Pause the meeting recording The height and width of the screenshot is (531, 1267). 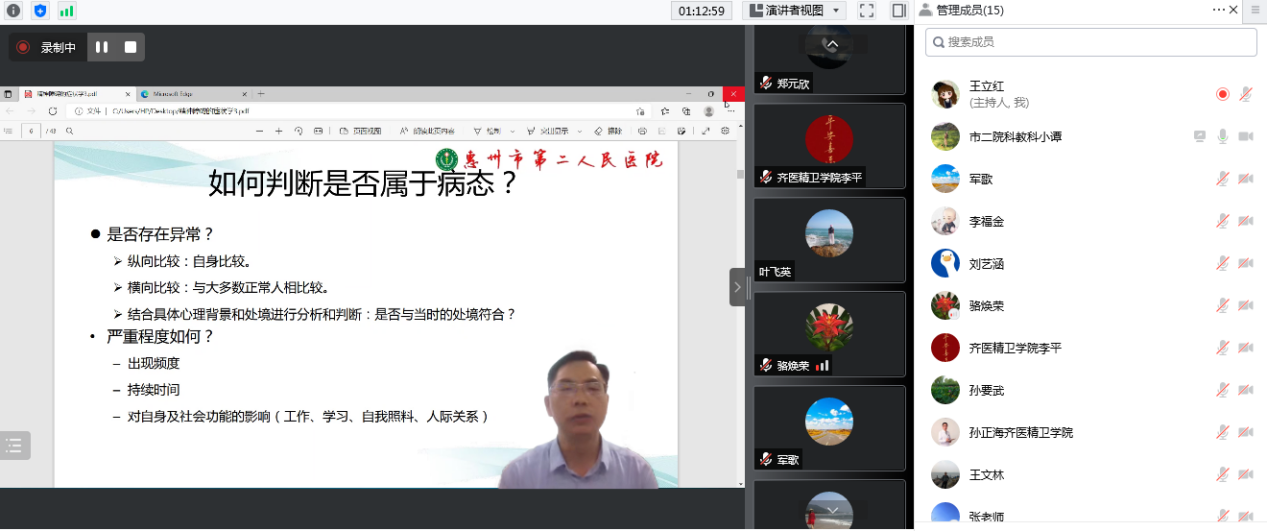click(x=102, y=47)
